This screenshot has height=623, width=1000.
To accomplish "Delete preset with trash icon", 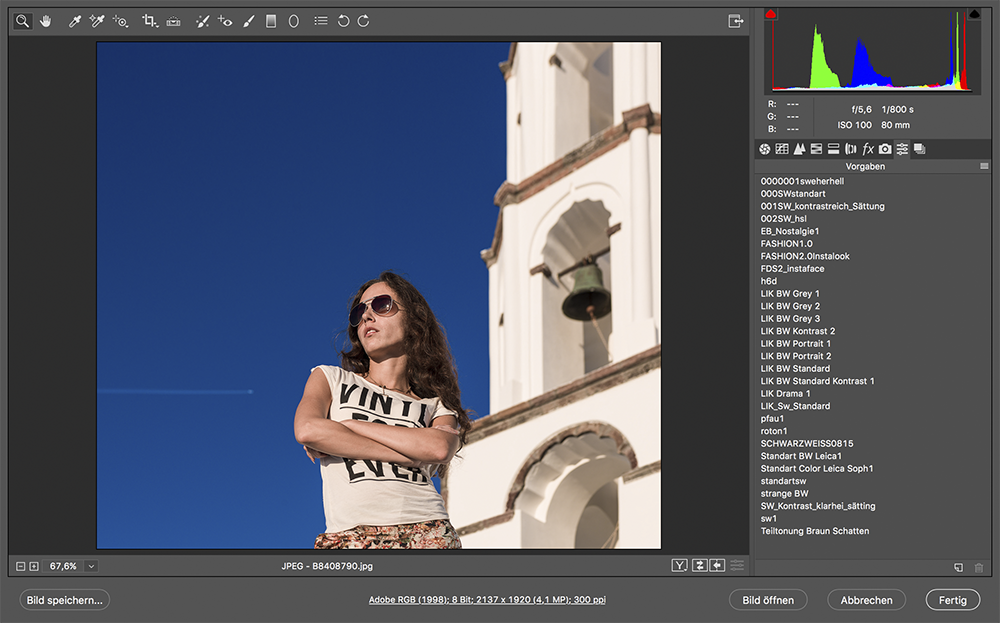I will pyautogui.click(x=979, y=567).
